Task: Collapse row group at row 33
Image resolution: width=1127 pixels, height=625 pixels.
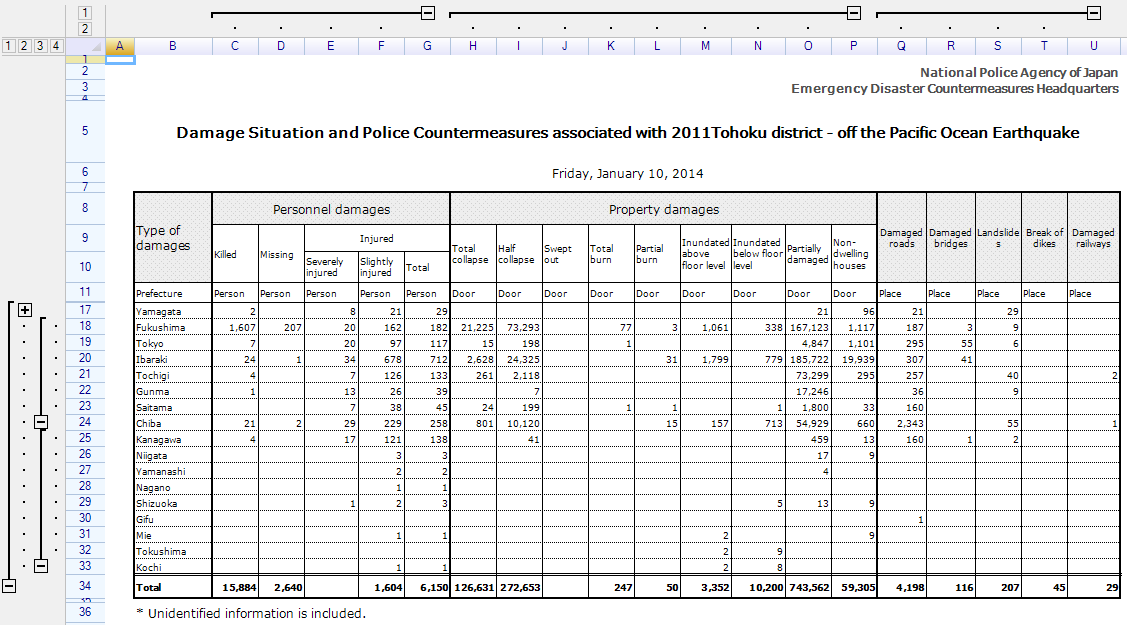Action: click(41, 566)
